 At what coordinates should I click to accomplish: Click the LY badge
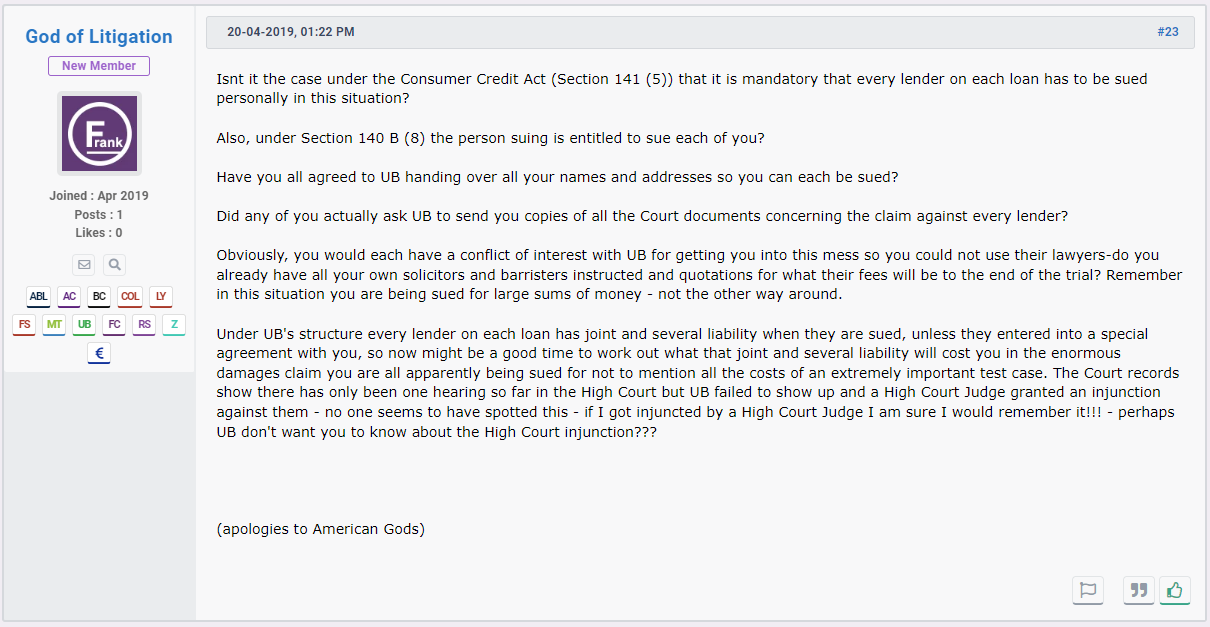click(161, 297)
